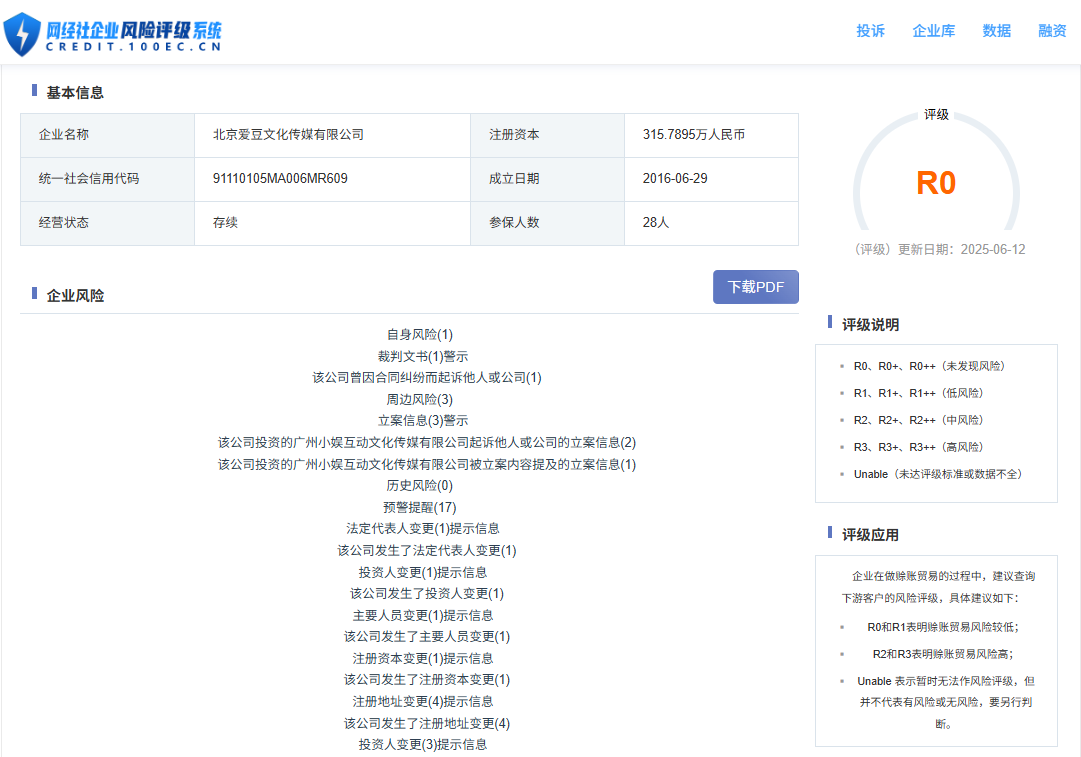Select the 裁判文书(1)警示 entry
Screen dimensions: 1081x757
click(422, 356)
